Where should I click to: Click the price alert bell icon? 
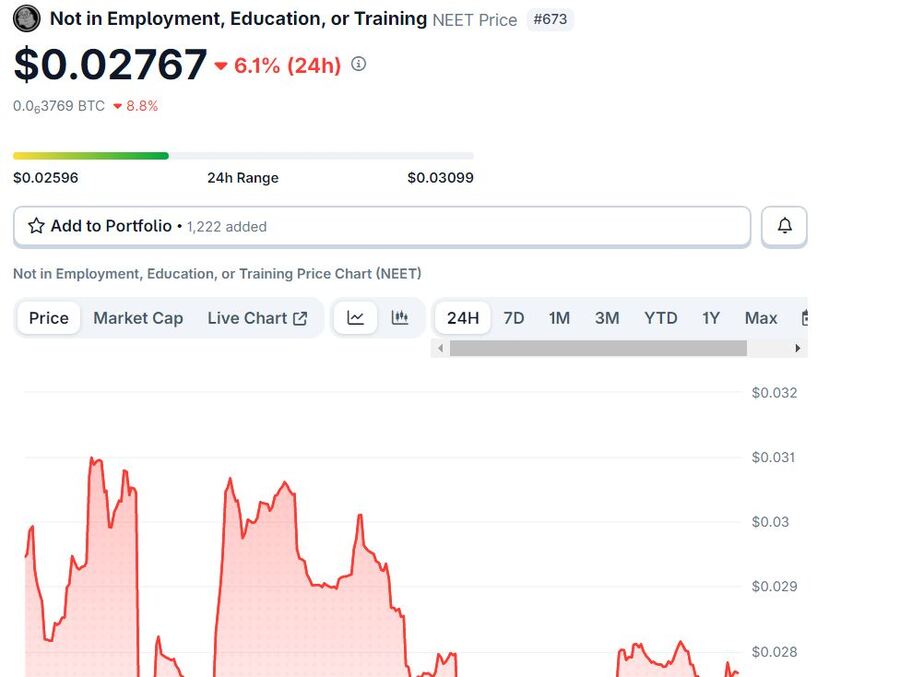[784, 226]
